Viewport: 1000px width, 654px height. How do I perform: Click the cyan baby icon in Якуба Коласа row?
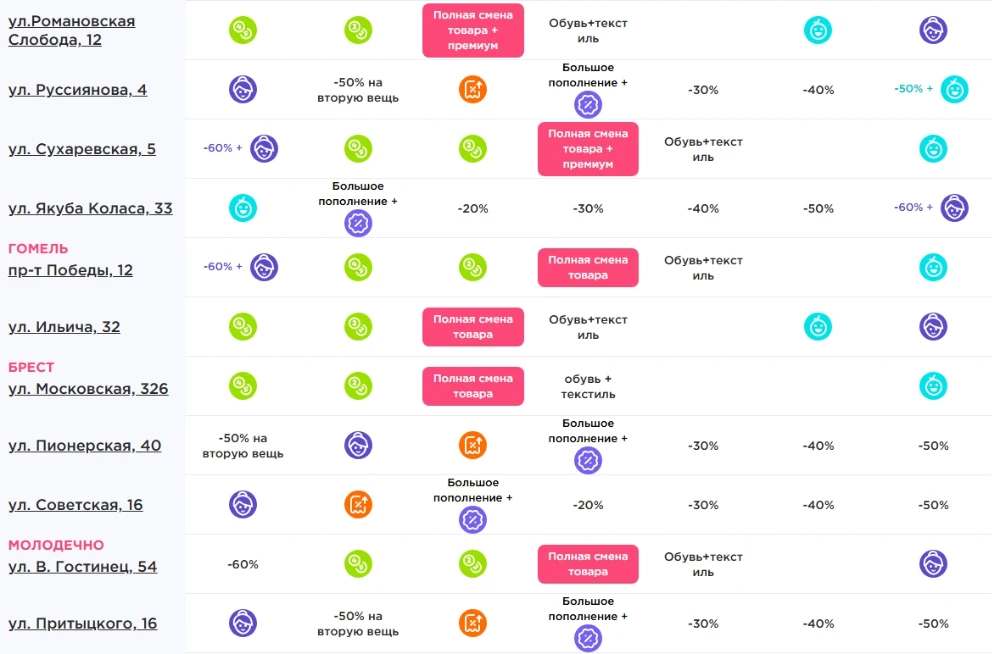tap(243, 208)
